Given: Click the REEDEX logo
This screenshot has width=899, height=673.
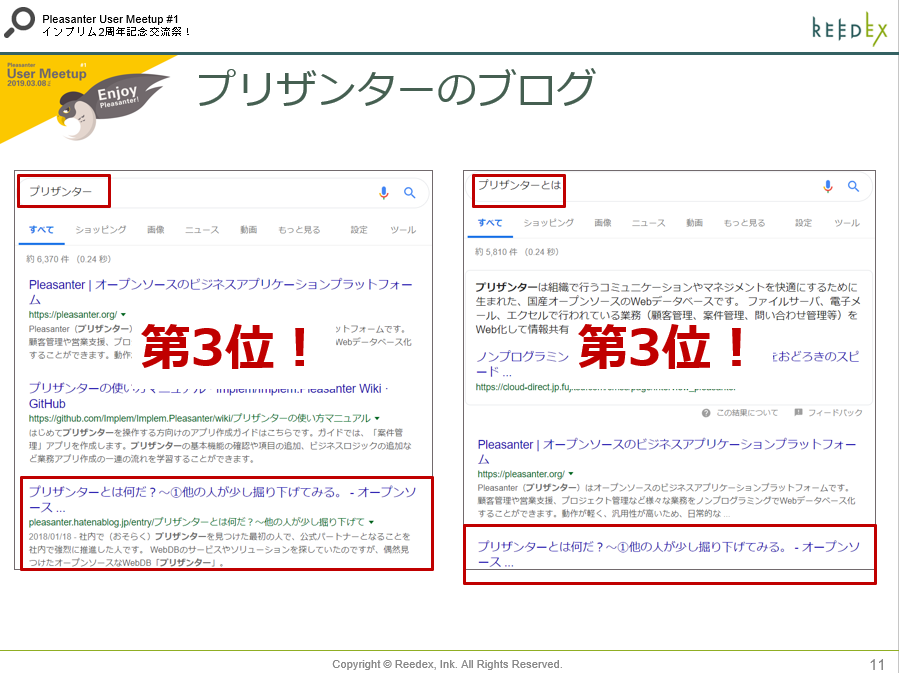Looking at the screenshot, I should (849, 29).
